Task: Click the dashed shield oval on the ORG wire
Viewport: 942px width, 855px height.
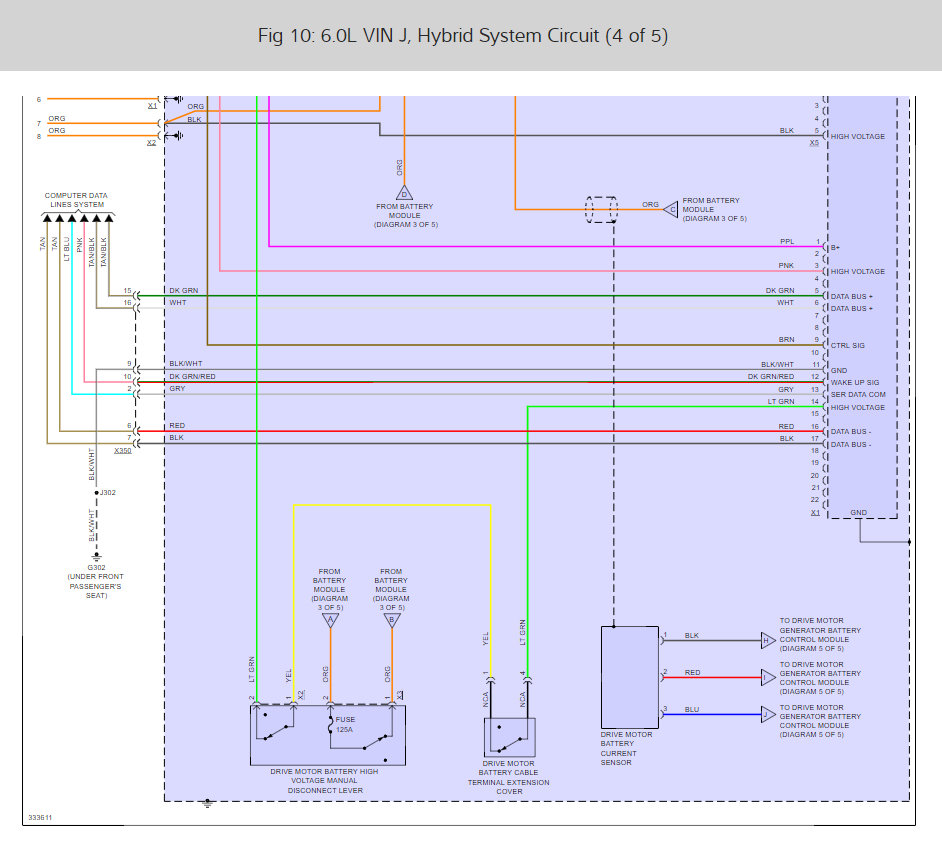Action: click(x=601, y=210)
